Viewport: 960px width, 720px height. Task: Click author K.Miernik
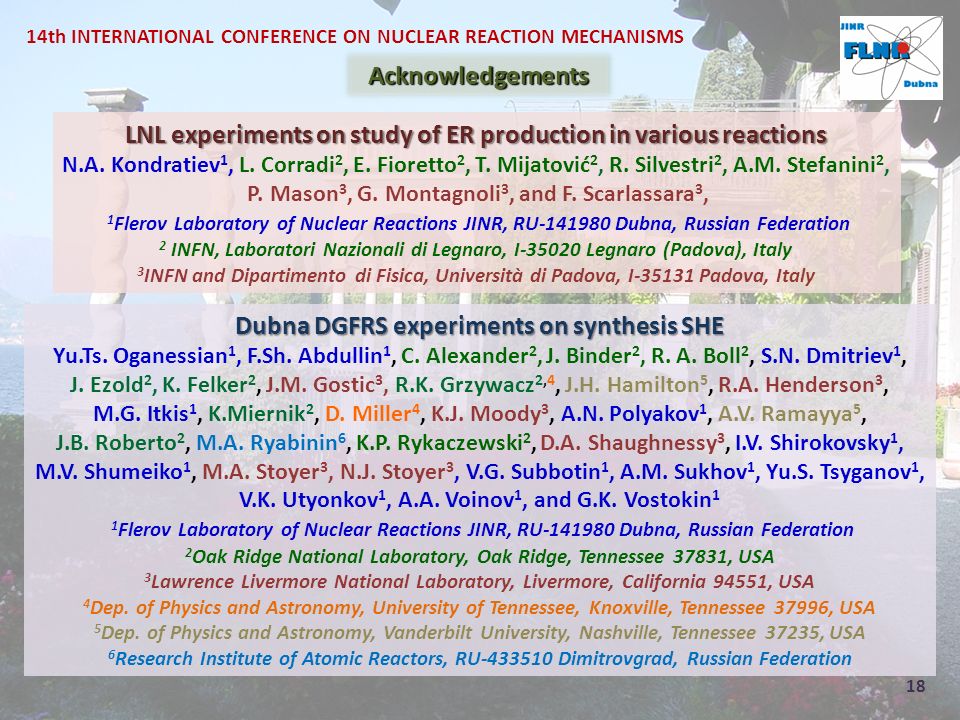[x=261, y=414]
